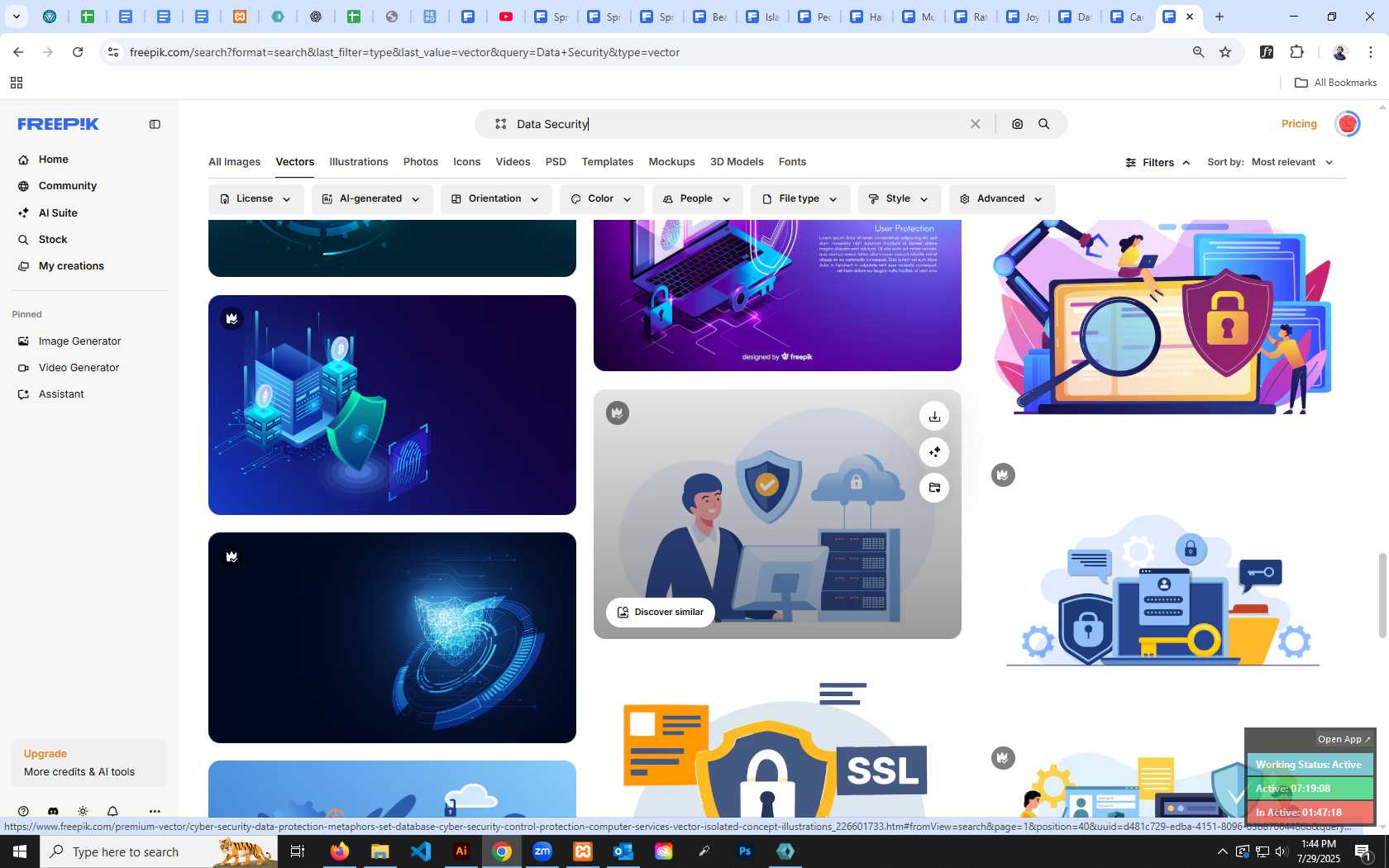
Task: Open the SSL padlock vector thumbnail
Action: pyautogui.click(x=777, y=737)
